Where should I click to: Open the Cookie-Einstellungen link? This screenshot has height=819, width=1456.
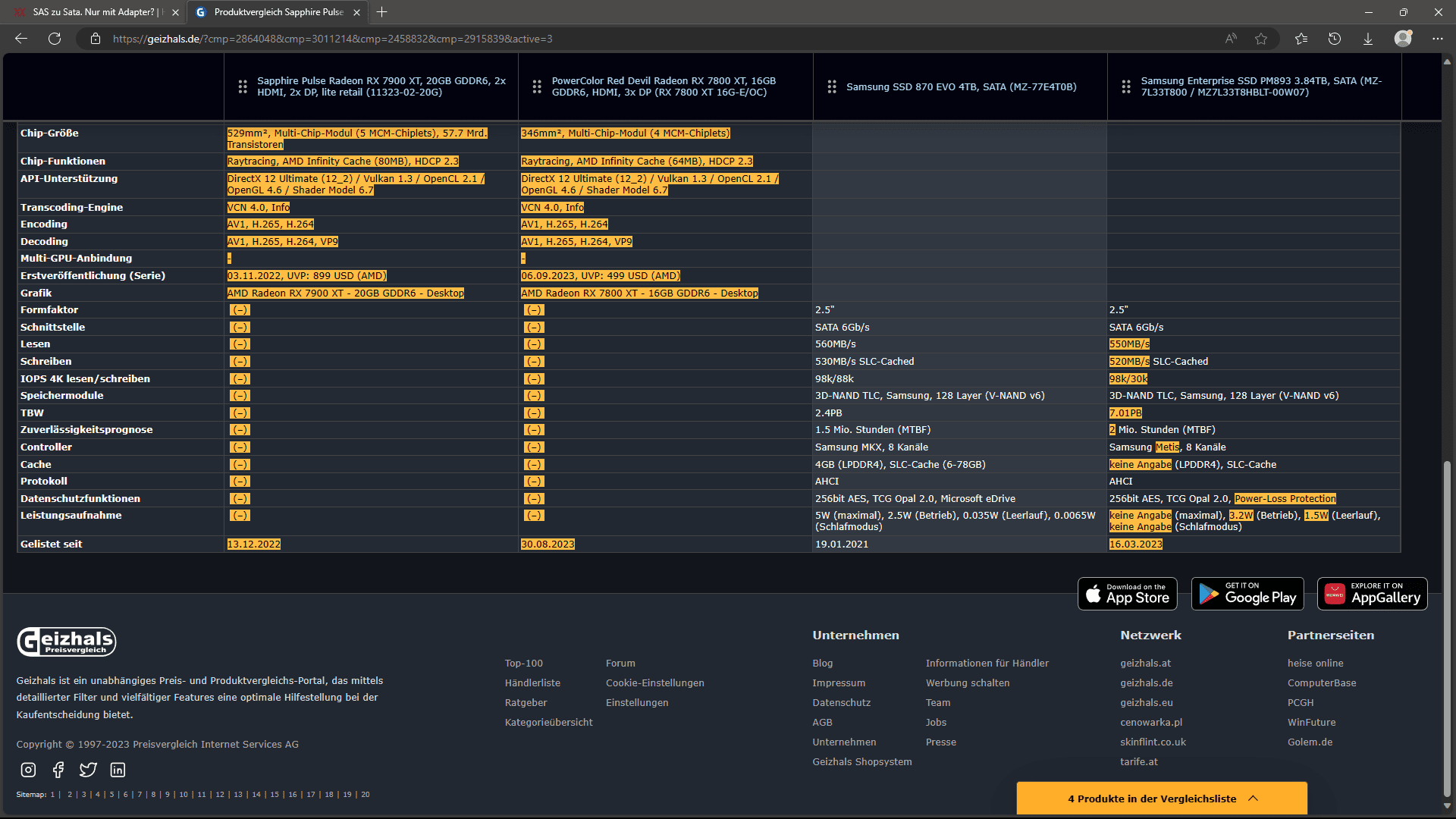click(x=654, y=683)
